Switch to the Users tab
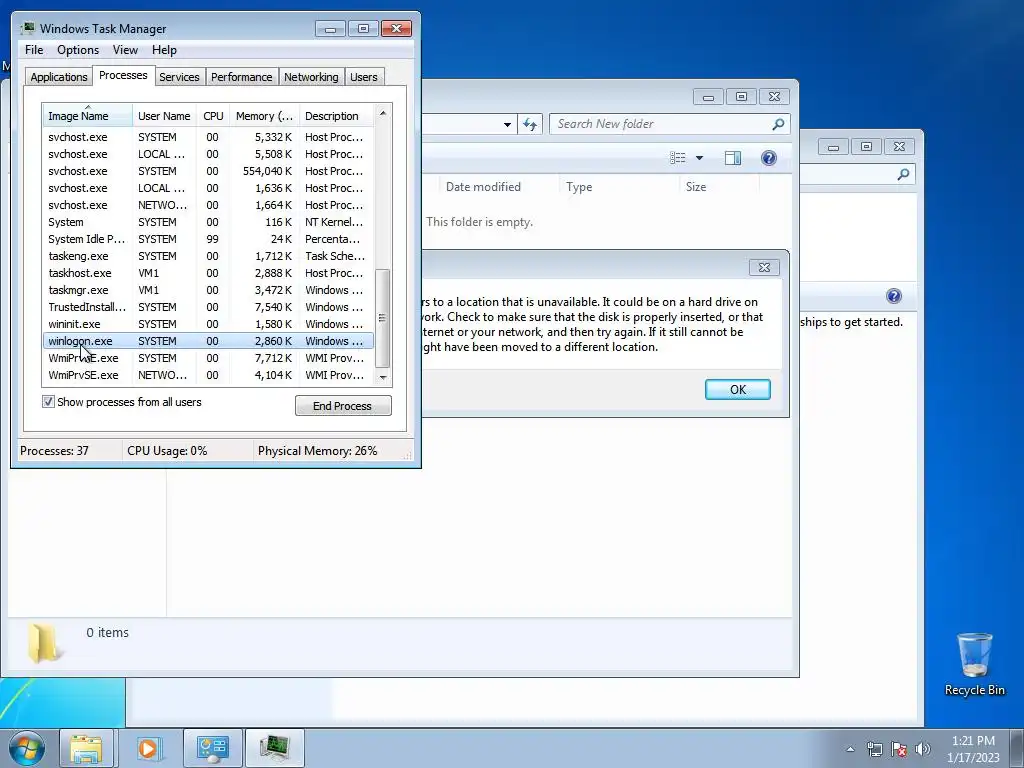 (x=363, y=77)
